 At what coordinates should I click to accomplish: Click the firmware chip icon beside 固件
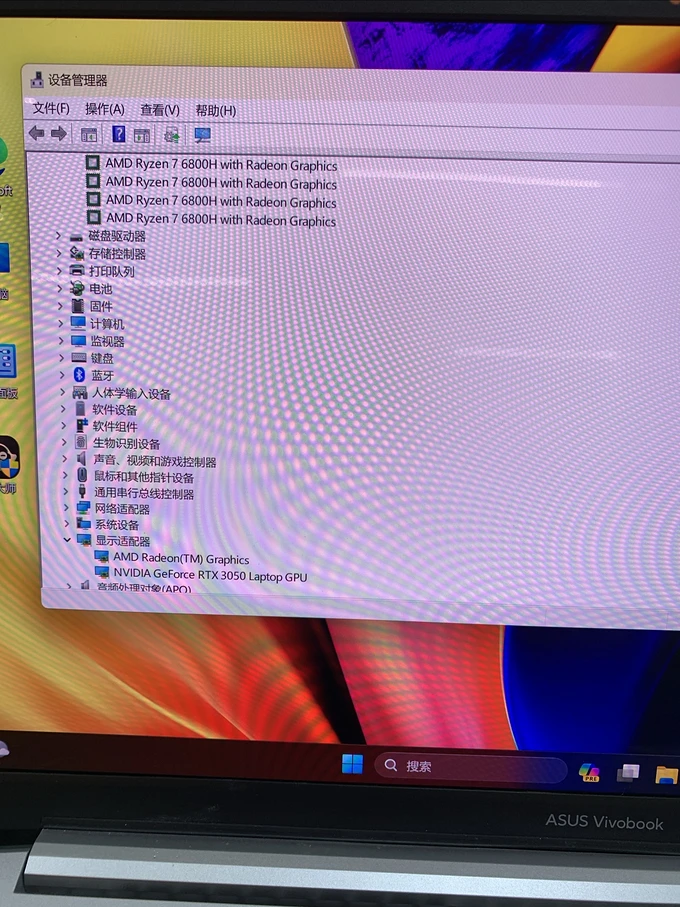point(78,305)
